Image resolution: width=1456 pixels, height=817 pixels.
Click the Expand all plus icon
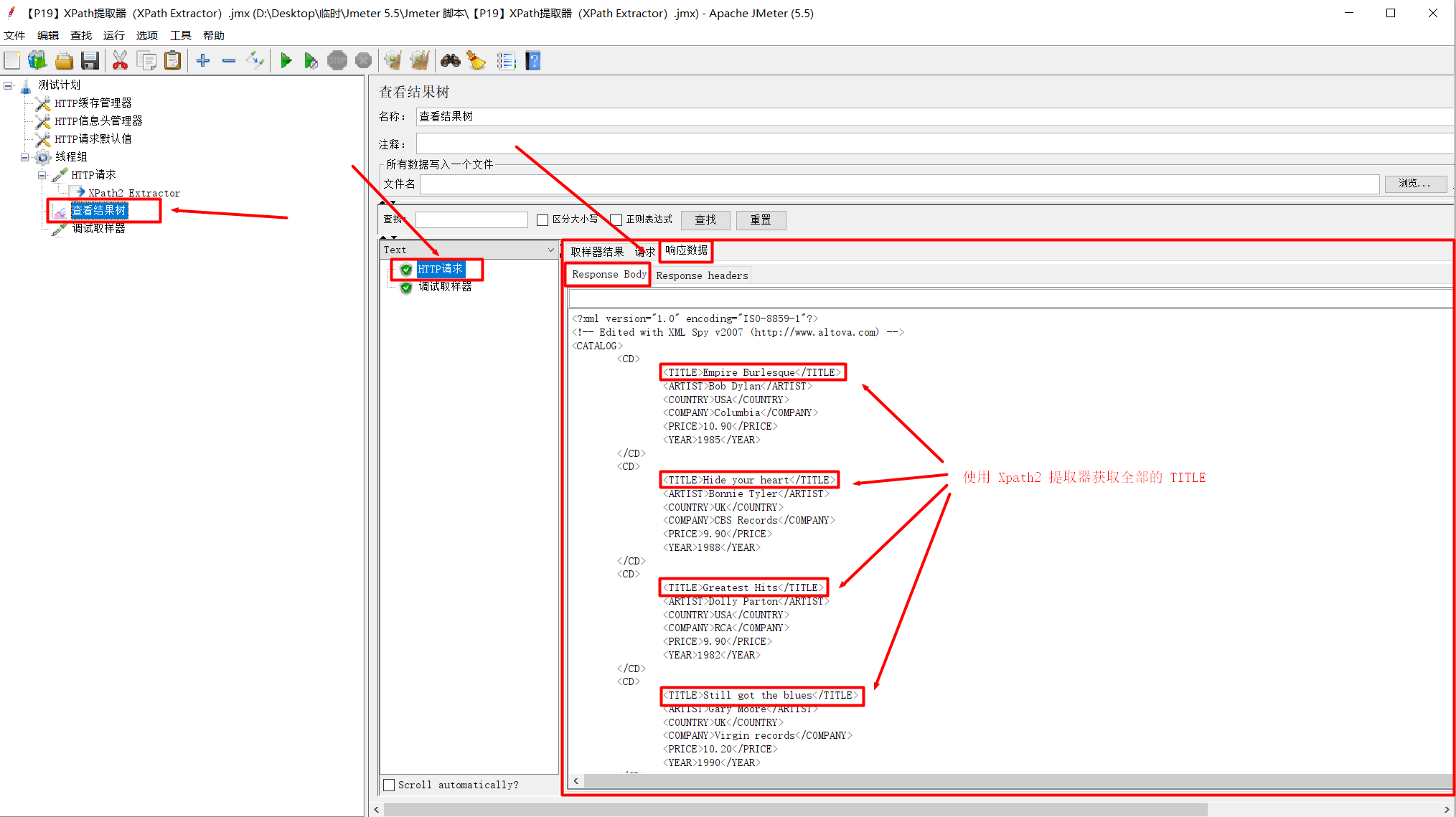[203, 61]
